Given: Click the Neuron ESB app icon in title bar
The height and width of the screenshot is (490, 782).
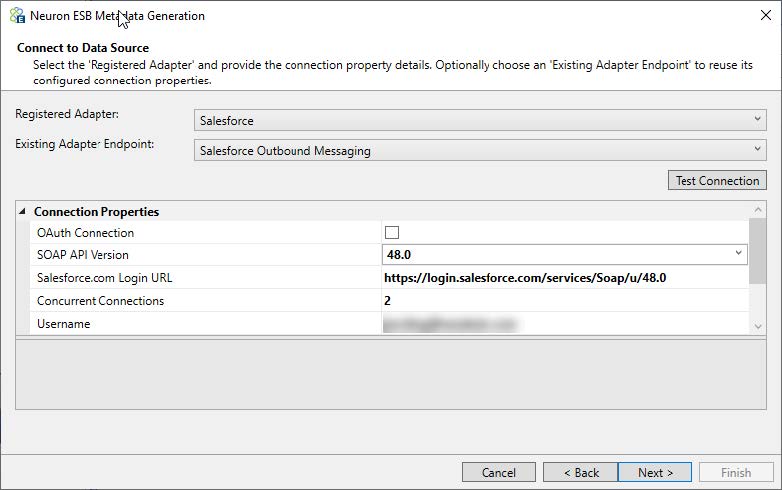Looking at the screenshot, I should click(x=17, y=15).
